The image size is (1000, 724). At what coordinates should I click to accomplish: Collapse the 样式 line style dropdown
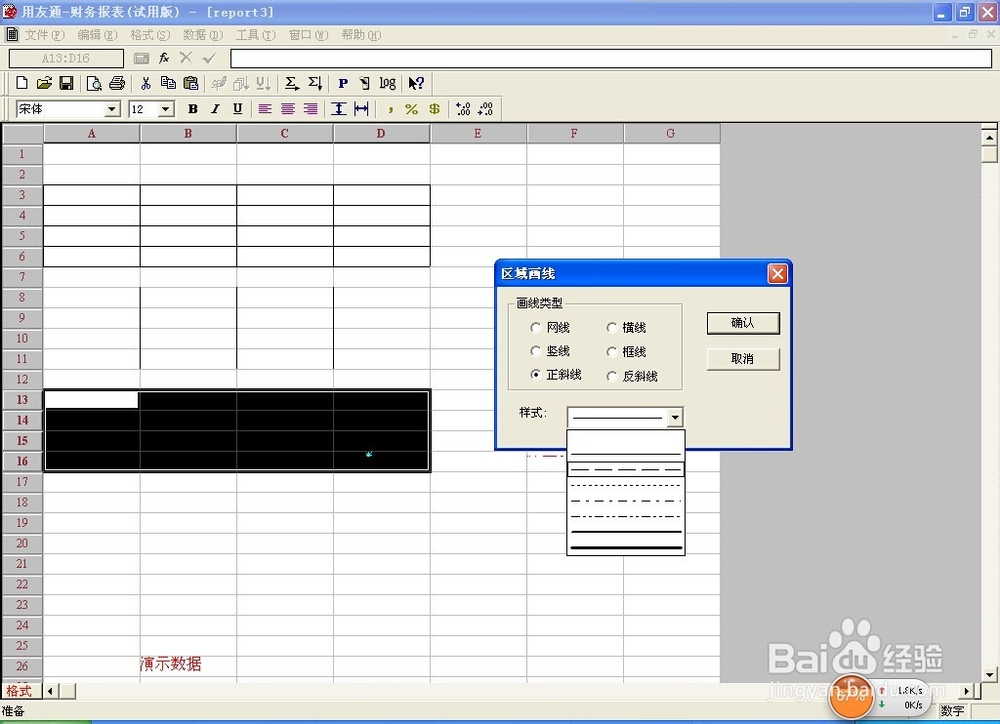[x=675, y=418]
